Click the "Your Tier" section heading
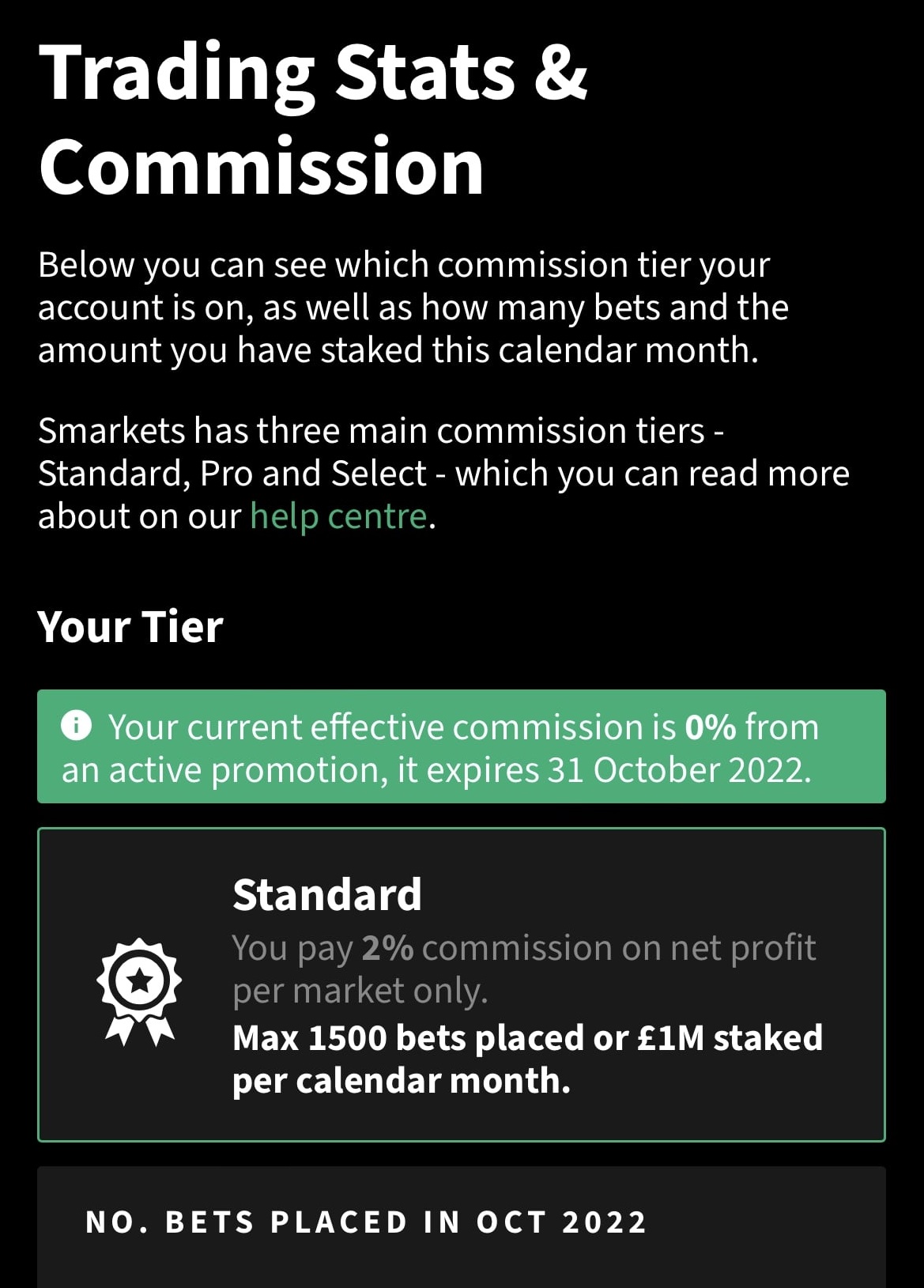 click(130, 627)
